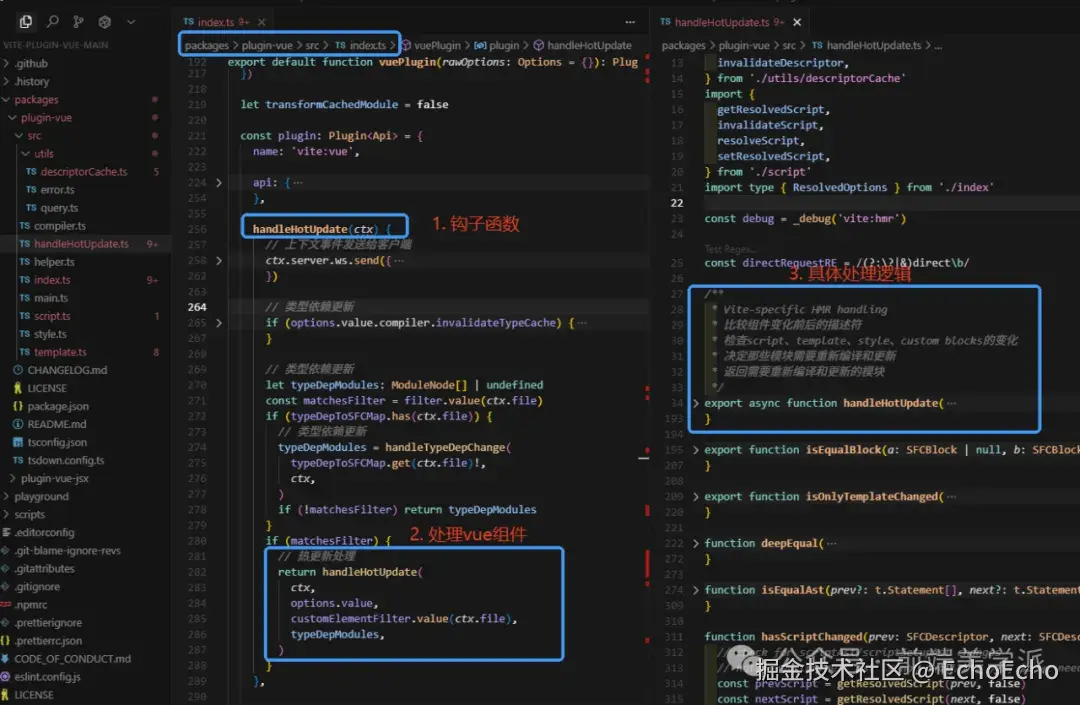Open main.ts in the explorer

pos(51,297)
